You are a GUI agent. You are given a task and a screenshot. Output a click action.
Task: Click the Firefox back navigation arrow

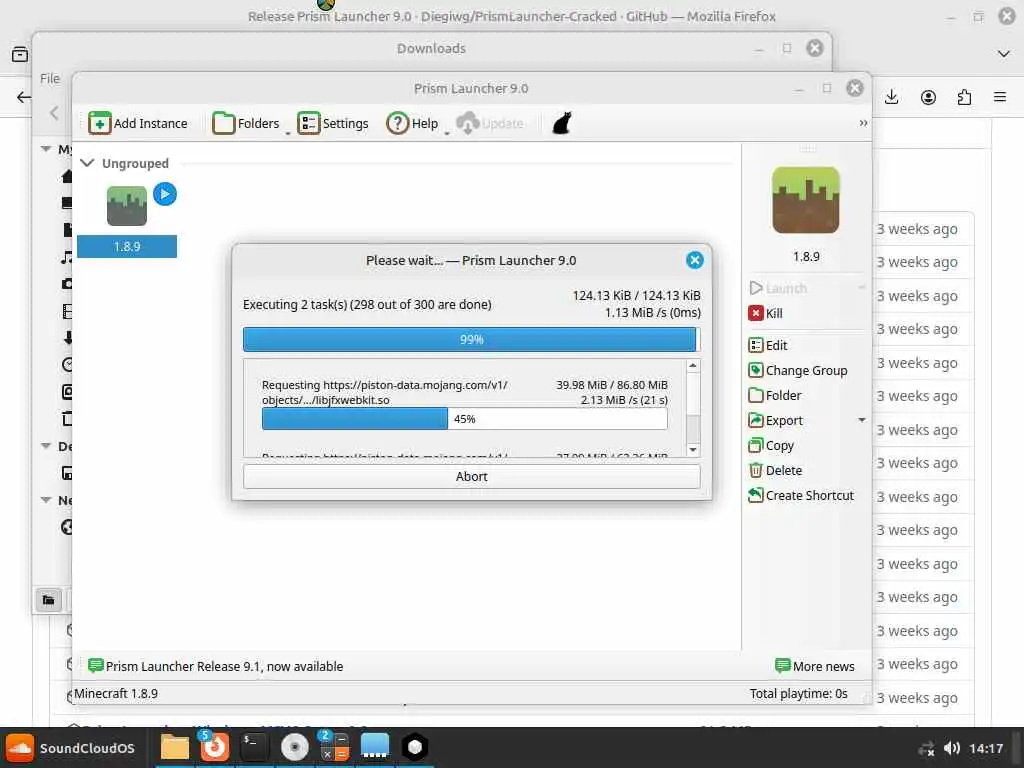coord(24,97)
